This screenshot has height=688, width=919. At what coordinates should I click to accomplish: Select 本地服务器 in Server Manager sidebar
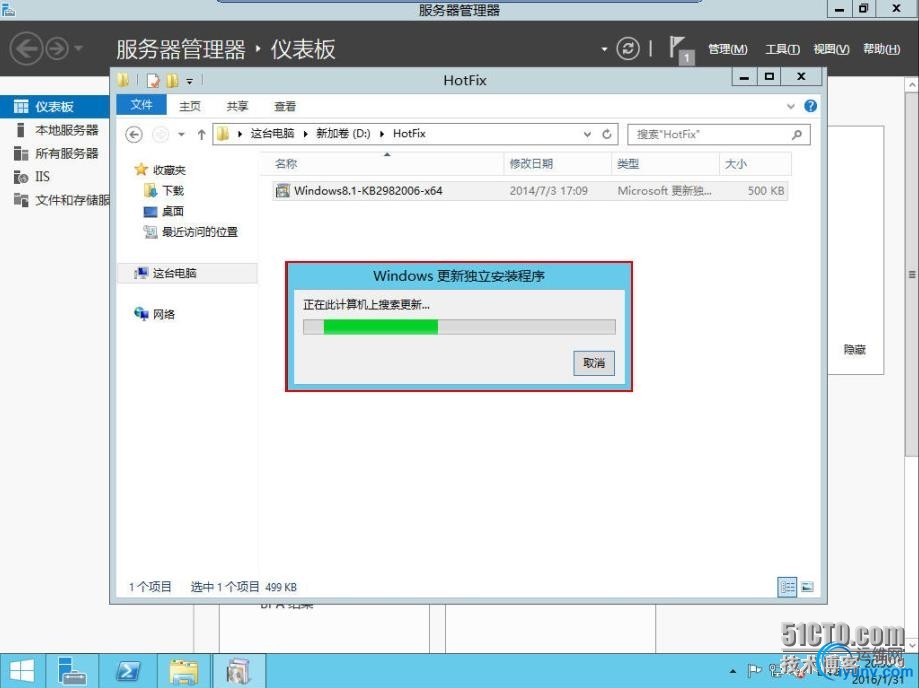(55, 130)
